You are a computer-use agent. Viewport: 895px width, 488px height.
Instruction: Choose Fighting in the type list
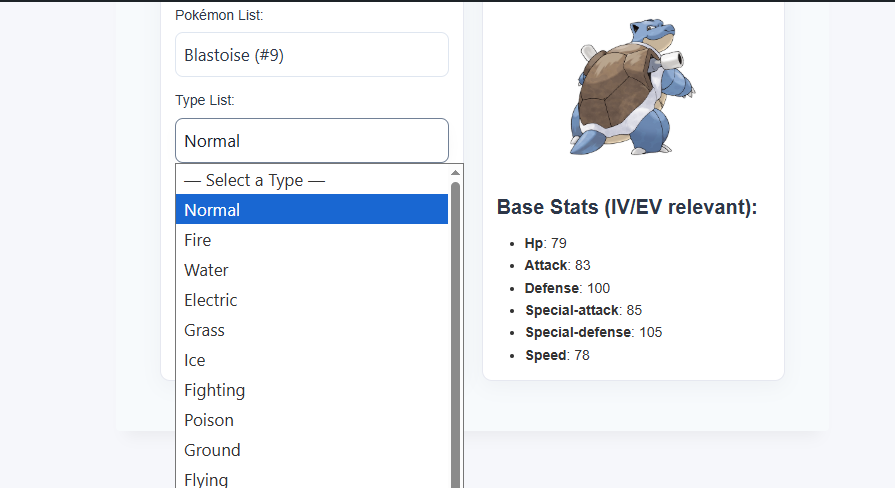(311, 390)
